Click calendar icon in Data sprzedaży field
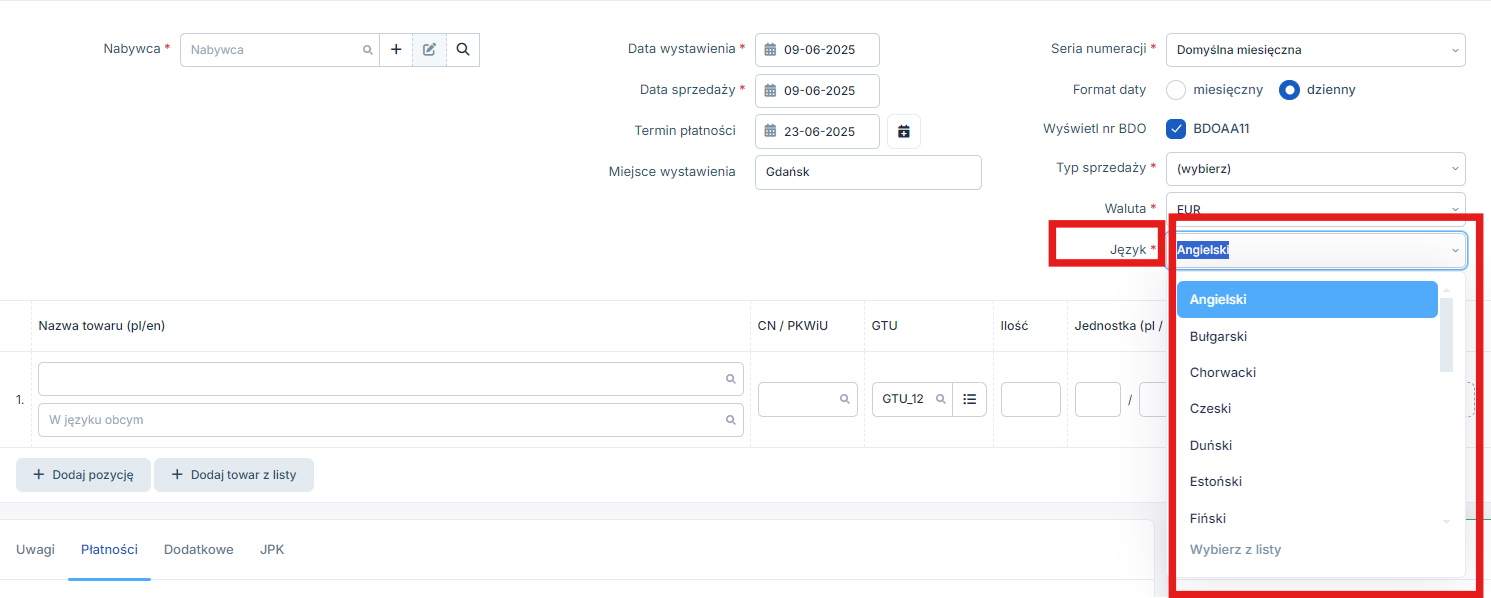Viewport: 1491px width, 598px height. click(x=771, y=90)
